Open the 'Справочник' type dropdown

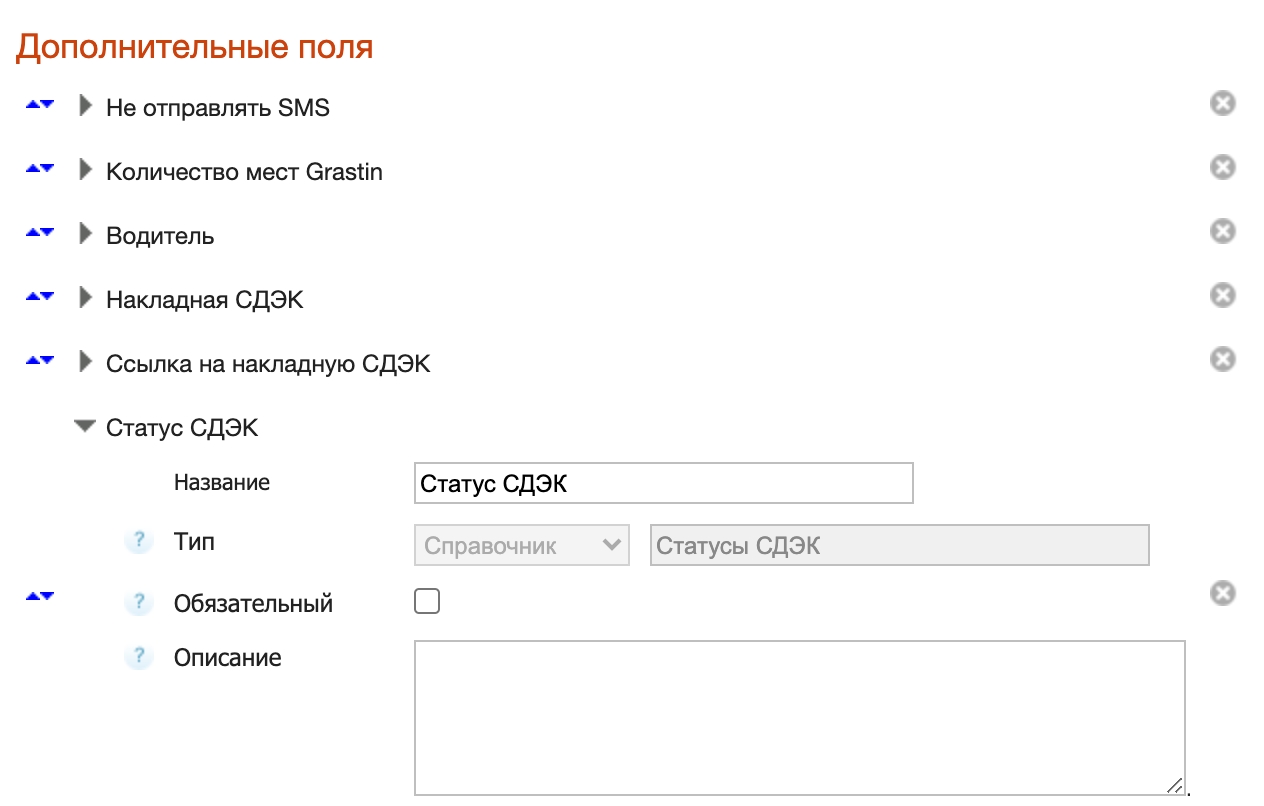click(x=521, y=546)
